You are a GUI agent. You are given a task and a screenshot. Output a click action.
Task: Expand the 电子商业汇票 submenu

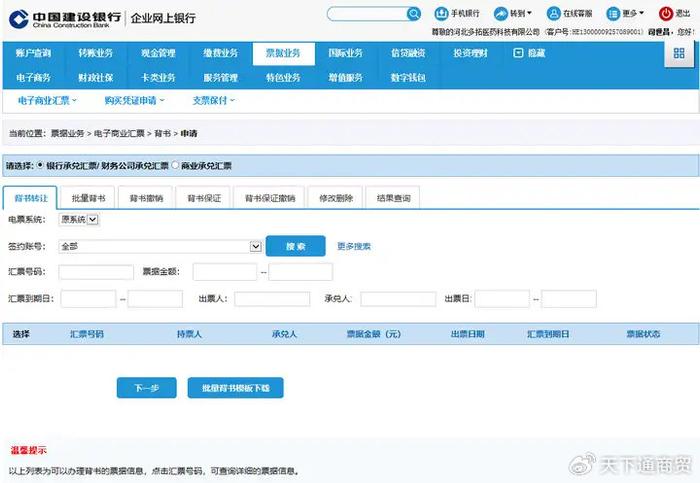point(47,100)
